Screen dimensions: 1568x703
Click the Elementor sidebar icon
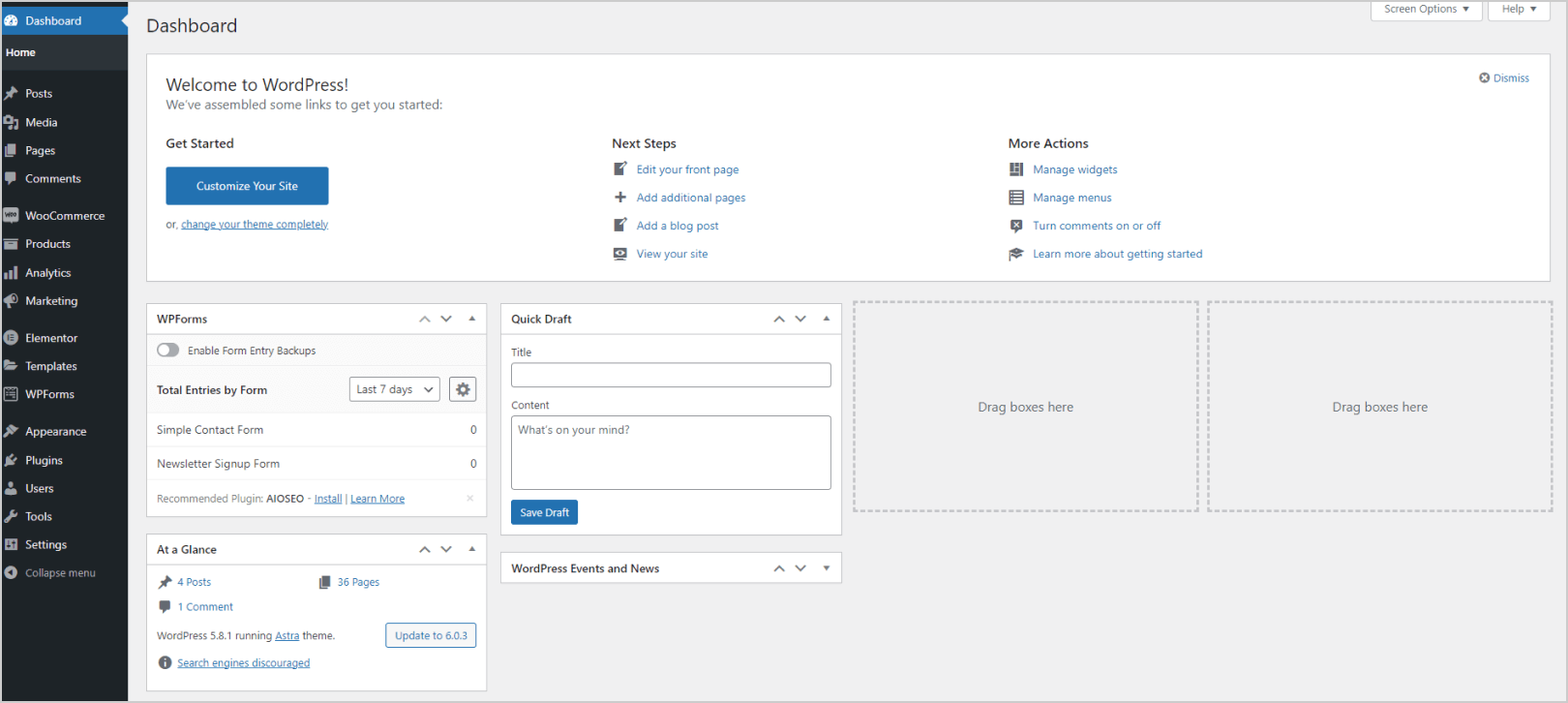[x=11, y=338]
